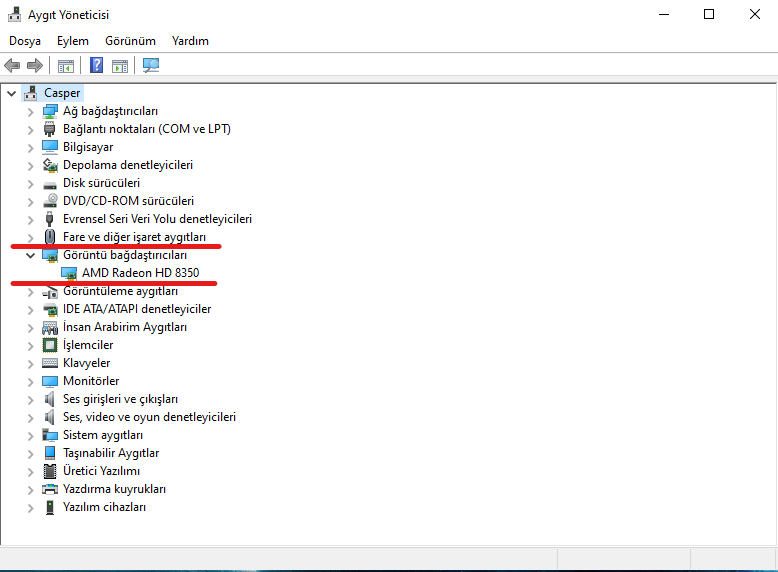Image resolution: width=778 pixels, height=572 pixels.
Task: Expand the Disk sürücüleri category
Action: click(x=30, y=184)
